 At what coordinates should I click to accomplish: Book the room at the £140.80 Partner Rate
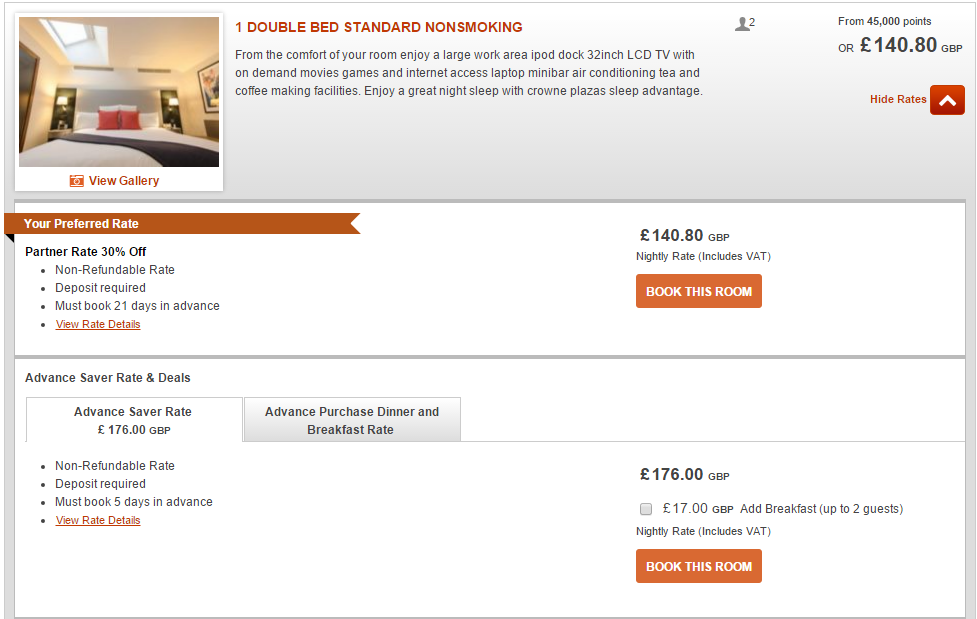(698, 291)
